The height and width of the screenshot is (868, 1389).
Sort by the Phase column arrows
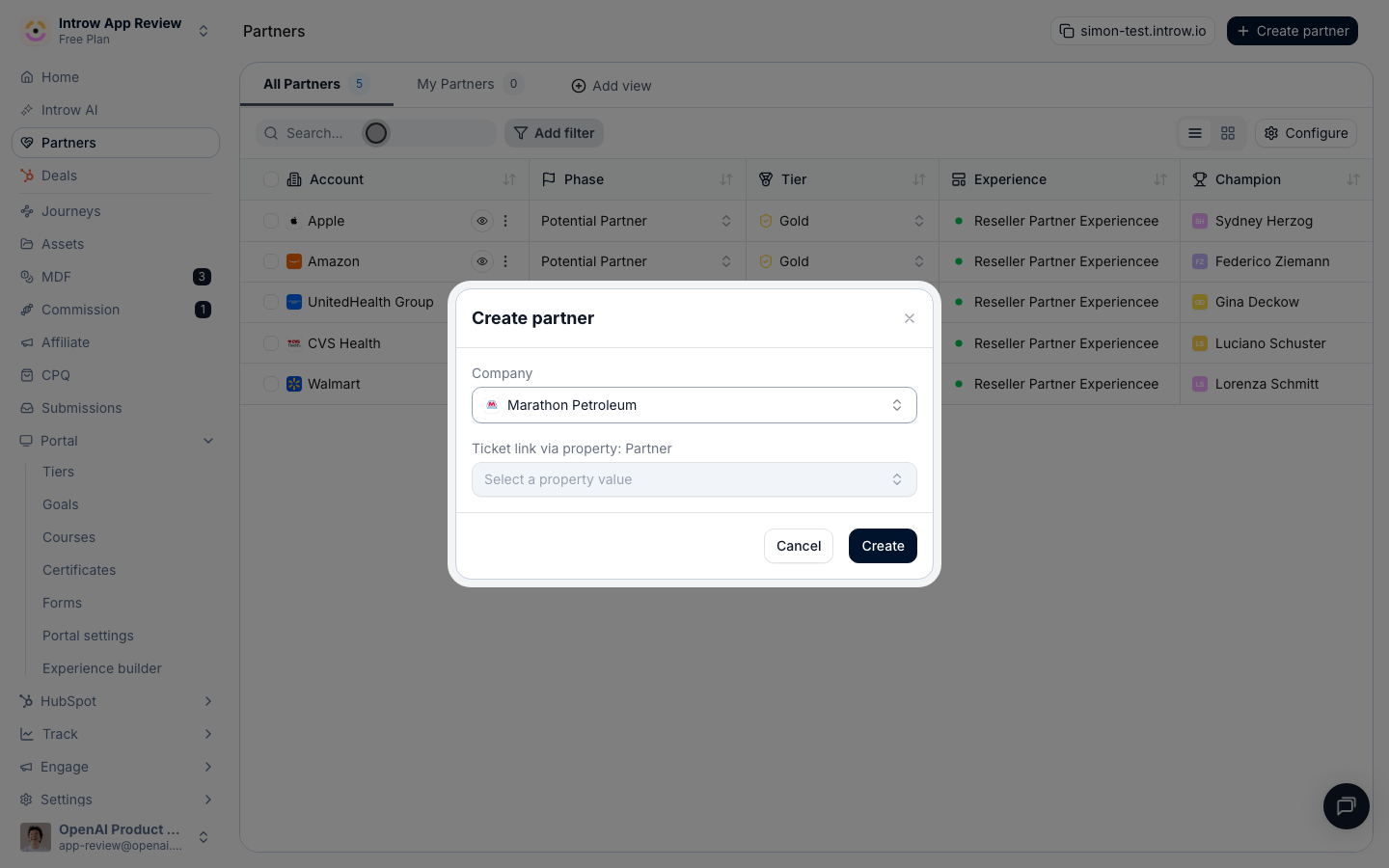726,179
